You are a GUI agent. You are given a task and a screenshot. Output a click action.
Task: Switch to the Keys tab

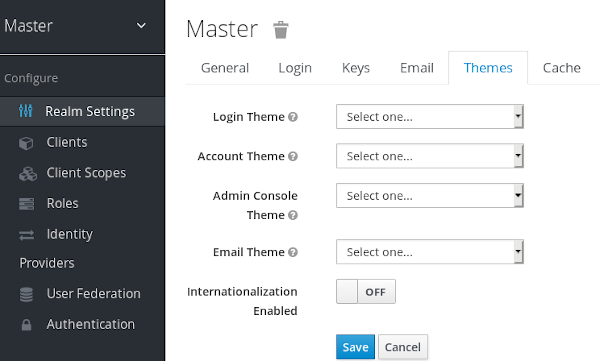(356, 68)
